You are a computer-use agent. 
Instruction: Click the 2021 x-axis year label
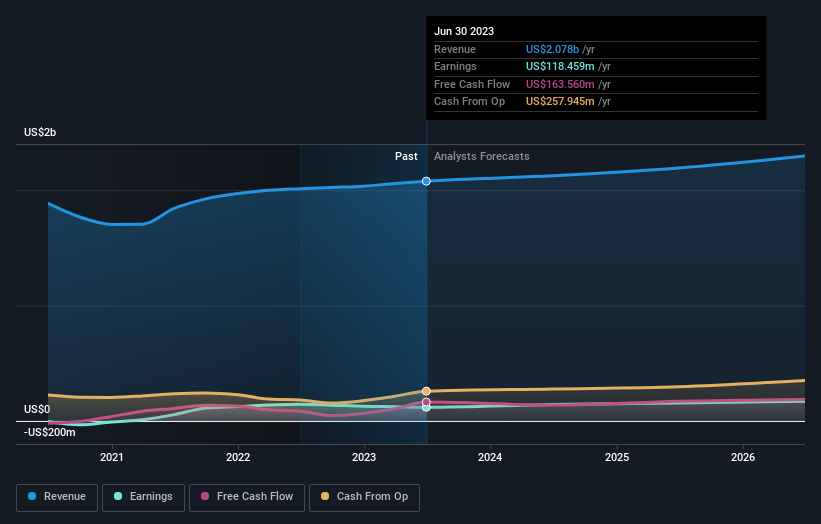click(x=112, y=457)
